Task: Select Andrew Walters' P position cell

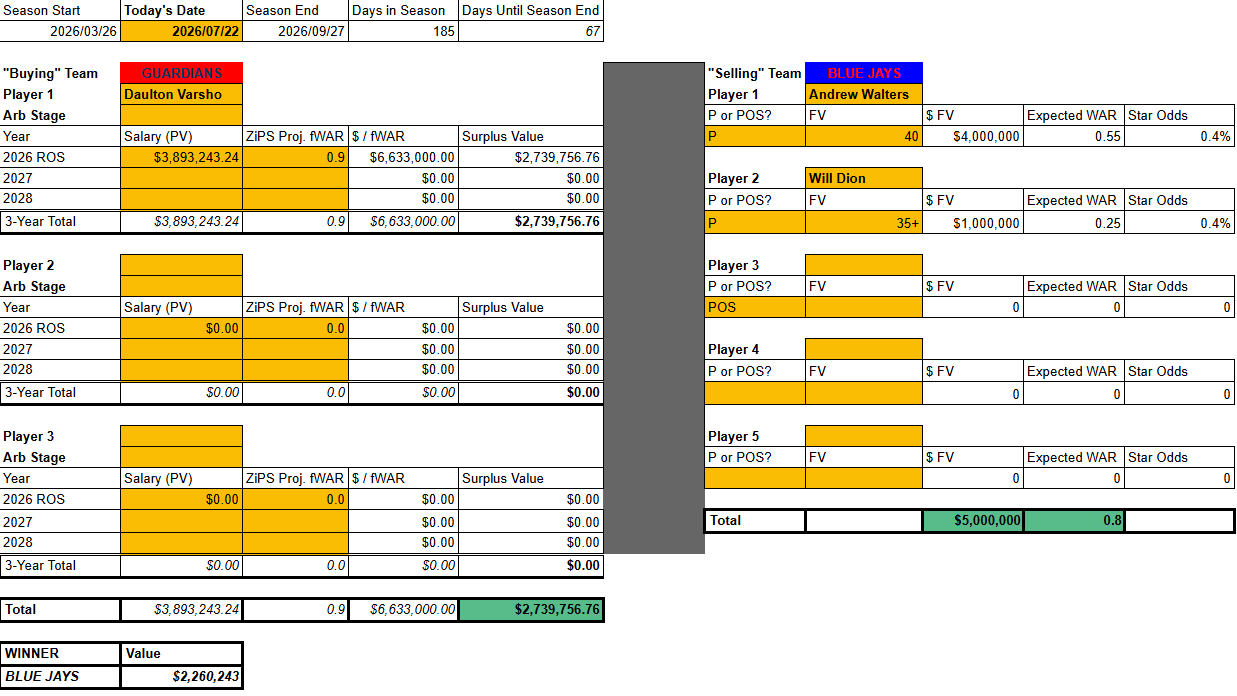Action: coord(755,136)
